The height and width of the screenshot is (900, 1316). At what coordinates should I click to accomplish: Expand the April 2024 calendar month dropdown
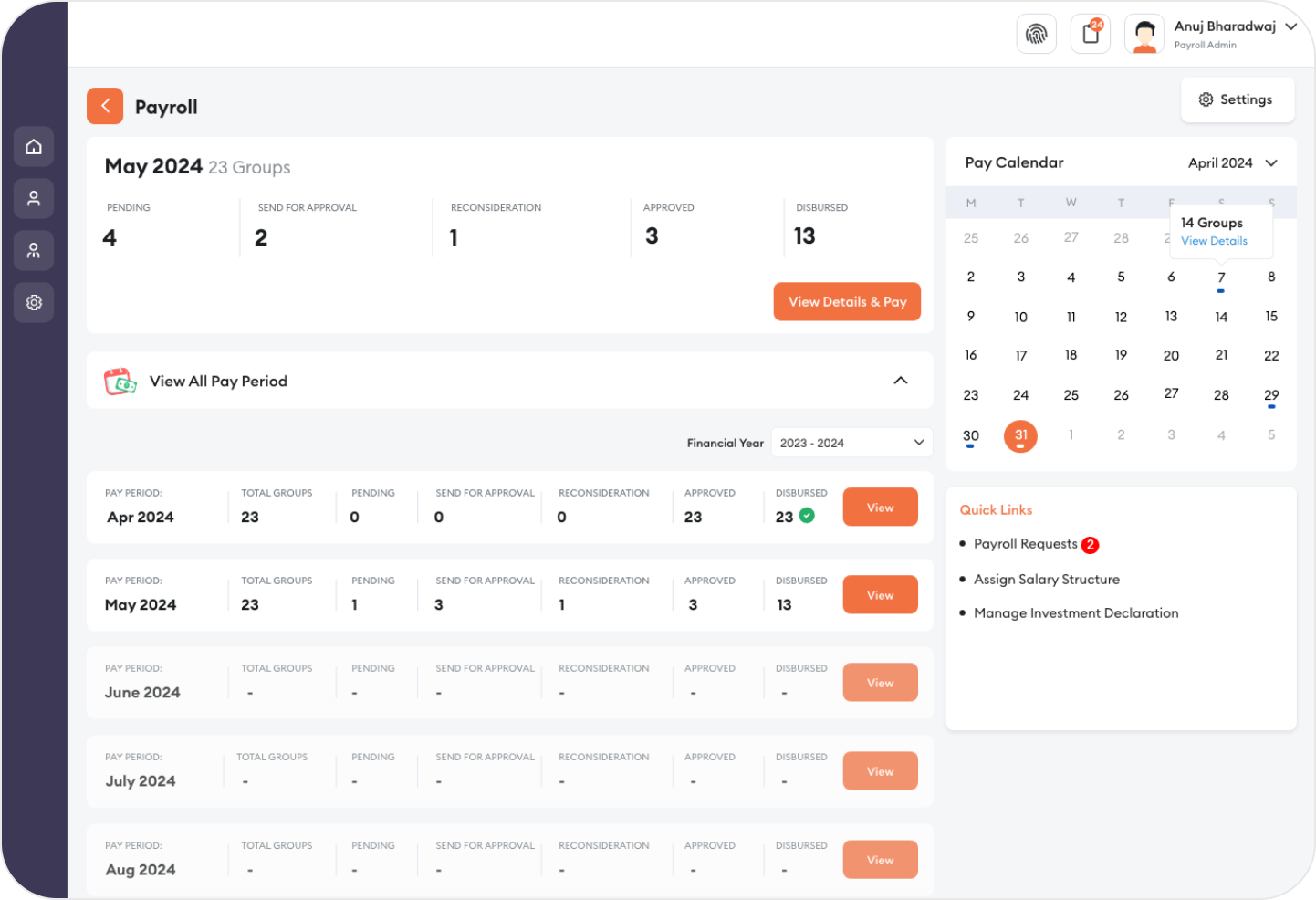point(1232,163)
